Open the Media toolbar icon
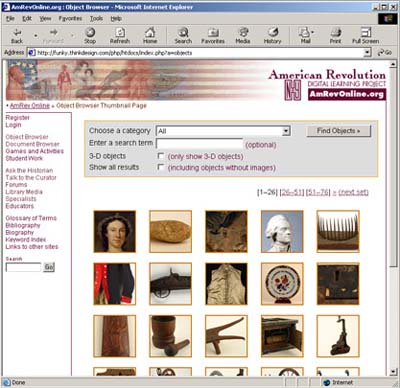Image resolution: width=400 pixels, height=388 pixels. pos(243,36)
